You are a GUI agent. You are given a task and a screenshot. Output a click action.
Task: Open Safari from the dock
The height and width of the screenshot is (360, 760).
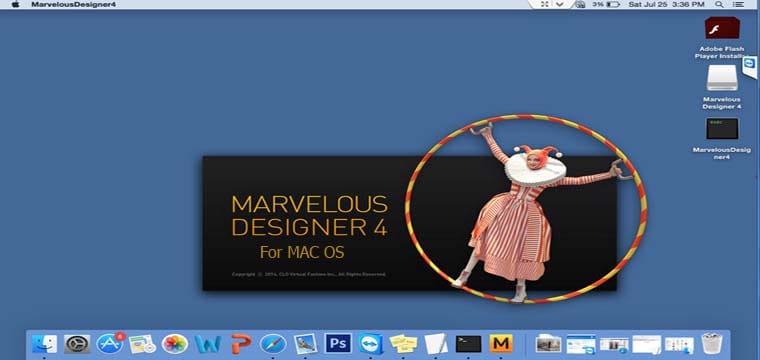tap(273, 344)
